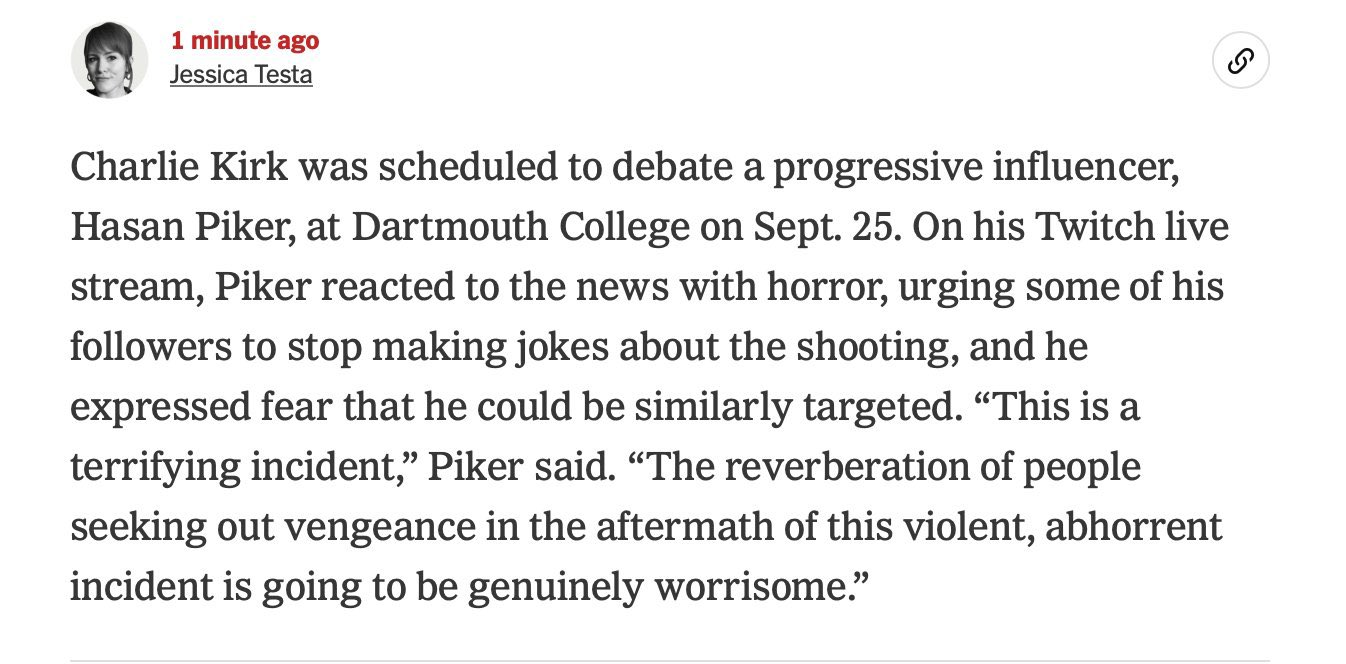Open Jessica Testa's author avatar photo
Screen dimensions: 1346x664
coord(109,60)
